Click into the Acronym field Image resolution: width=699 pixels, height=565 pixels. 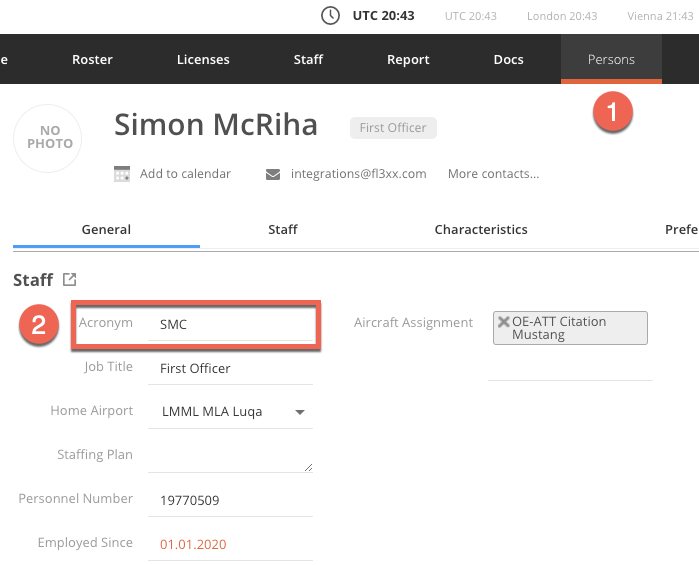[x=230, y=325]
